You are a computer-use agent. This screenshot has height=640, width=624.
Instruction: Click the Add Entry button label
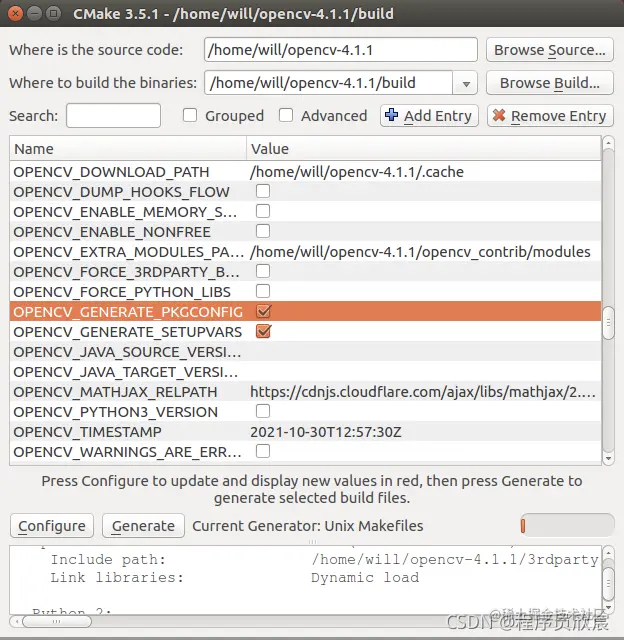coord(437,116)
